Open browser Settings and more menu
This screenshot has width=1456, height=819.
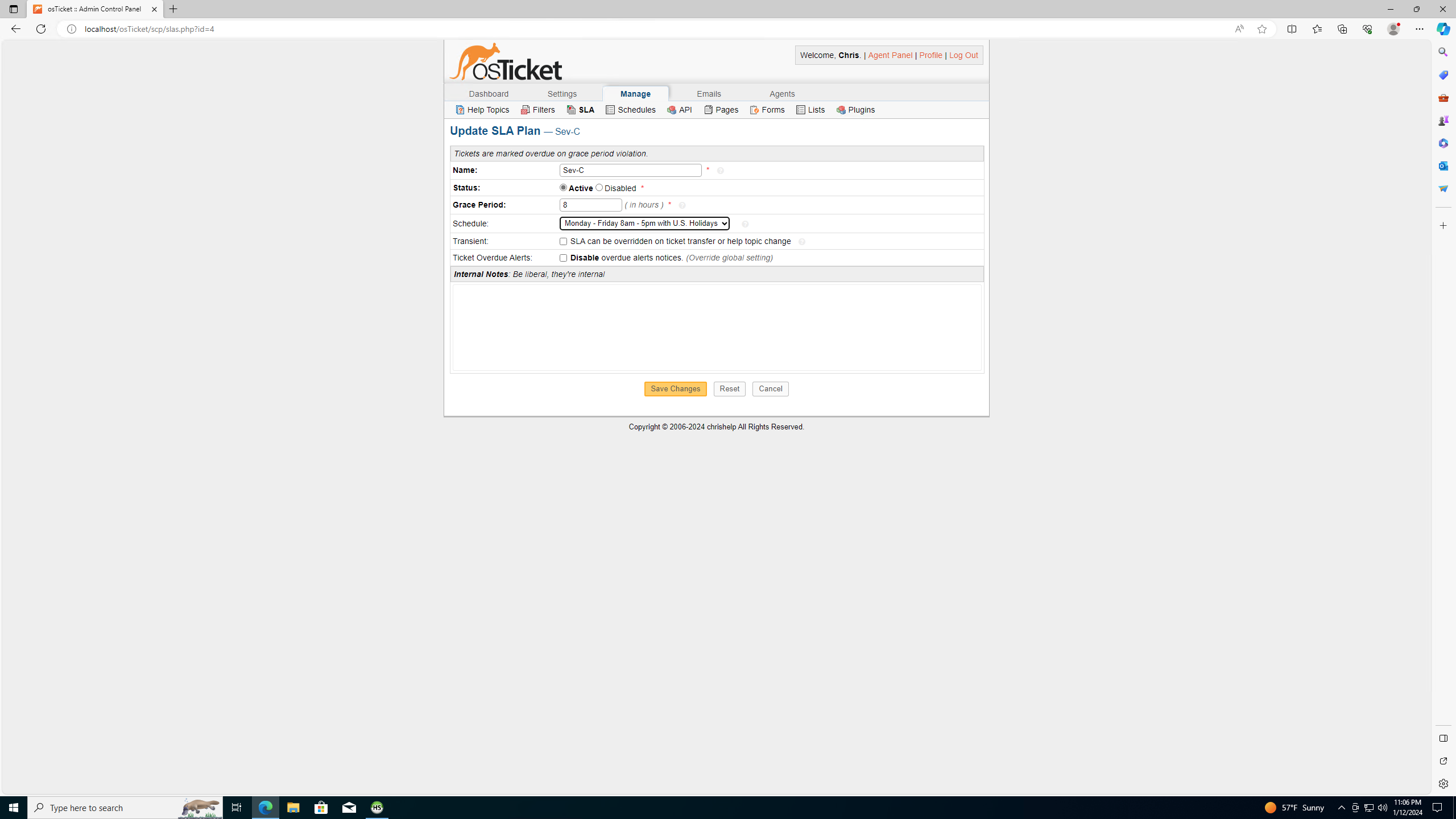pos(1419,29)
